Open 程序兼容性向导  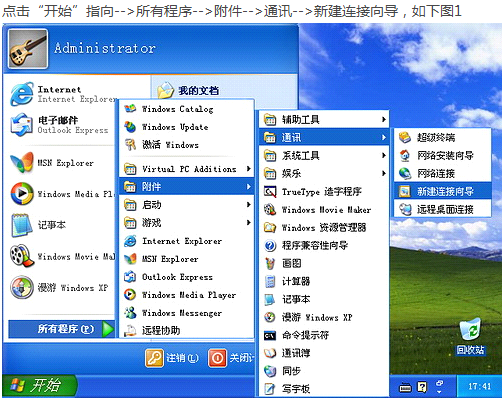(324, 246)
